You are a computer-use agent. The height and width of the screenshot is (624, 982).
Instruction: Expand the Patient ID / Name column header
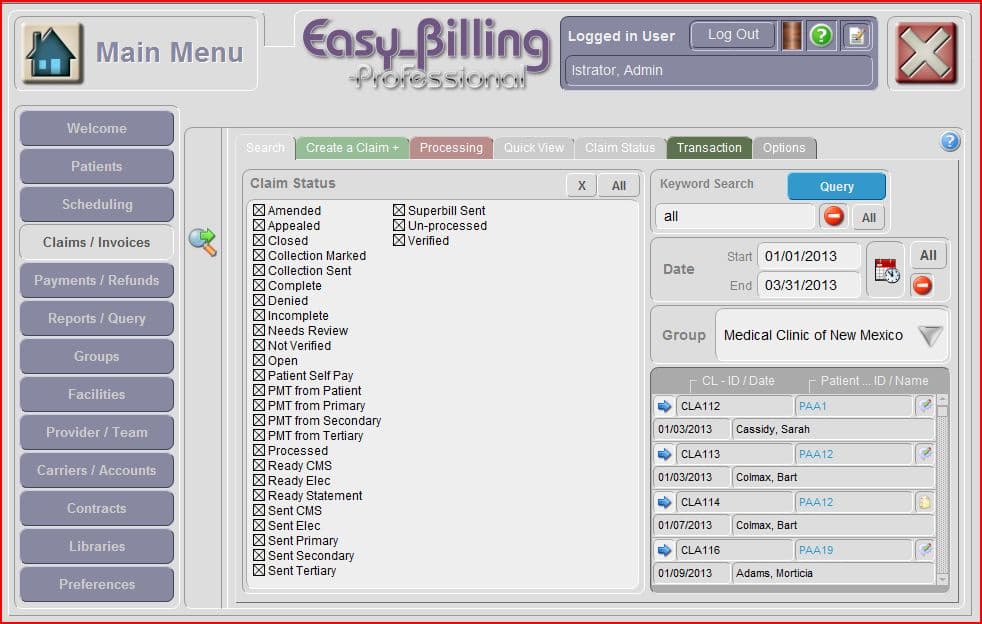pos(873,381)
